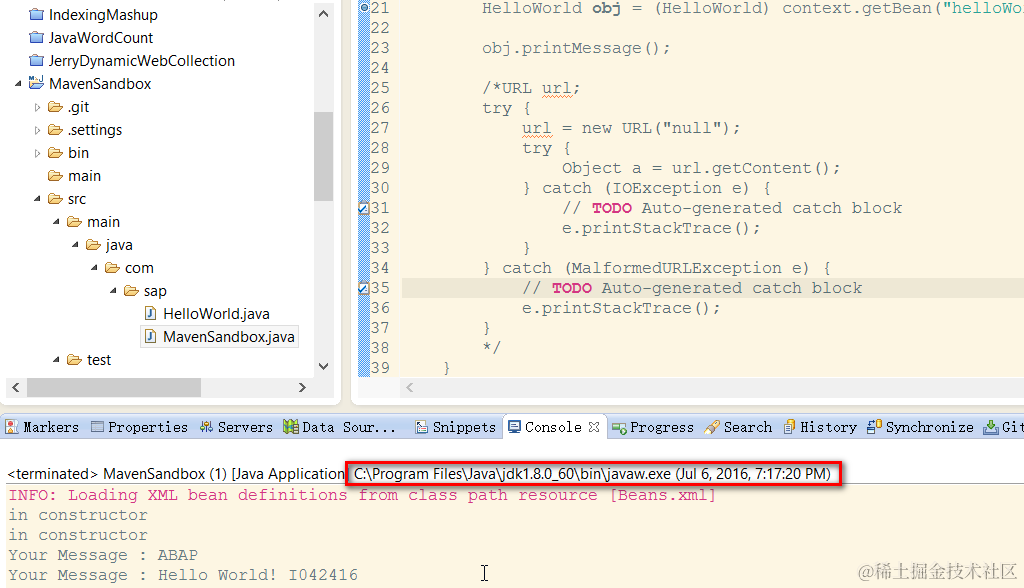Collapse the src folder
Viewport: 1024px width, 588px height.
pyautogui.click(x=37, y=199)
